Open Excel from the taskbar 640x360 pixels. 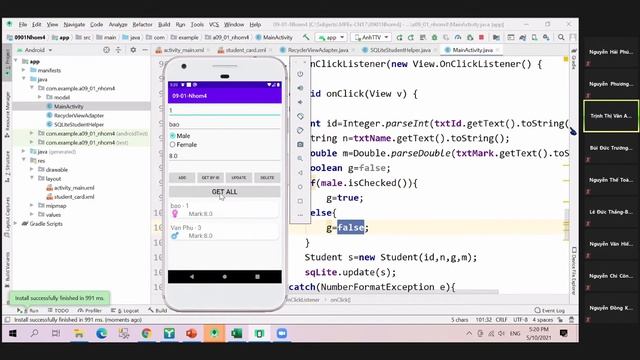point(237,333)
